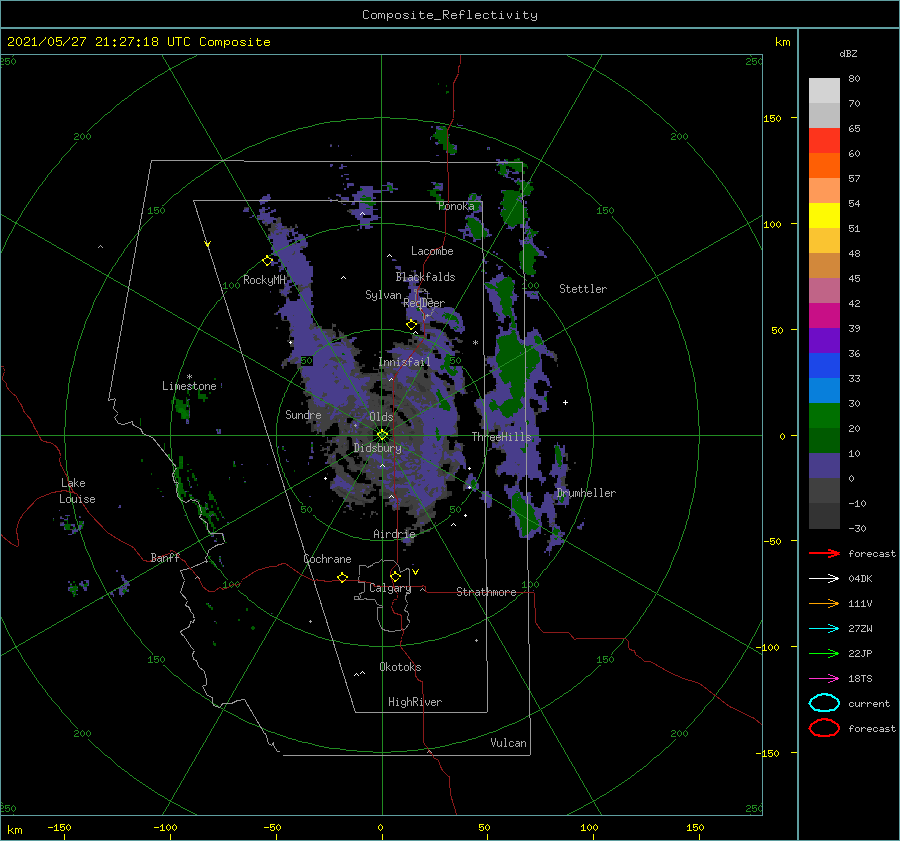Click the 111V legend text

(860, 603)
